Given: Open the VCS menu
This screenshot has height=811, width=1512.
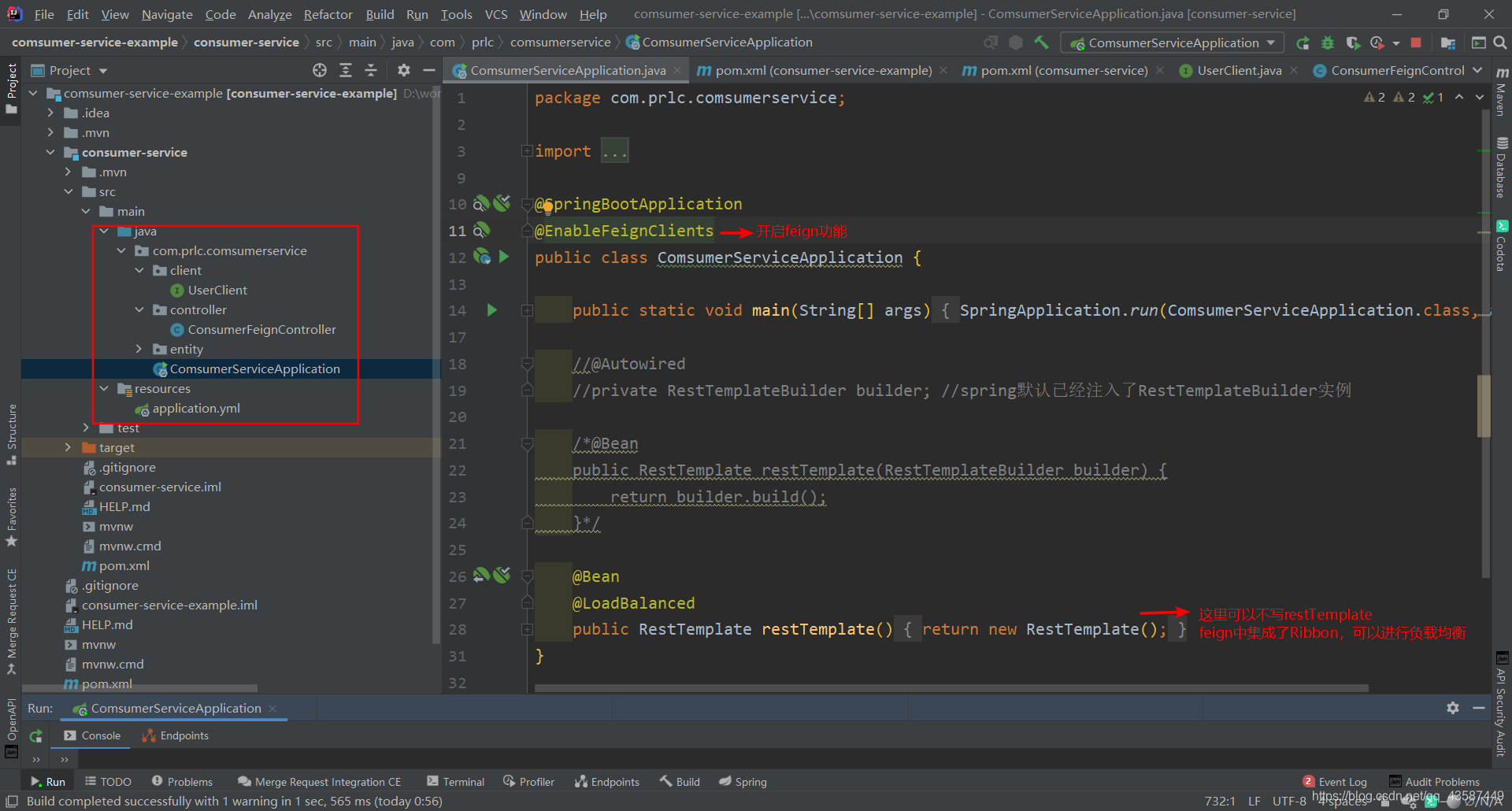Looking at the screenshot, I should pyautogui.click(x=496, y=14).
